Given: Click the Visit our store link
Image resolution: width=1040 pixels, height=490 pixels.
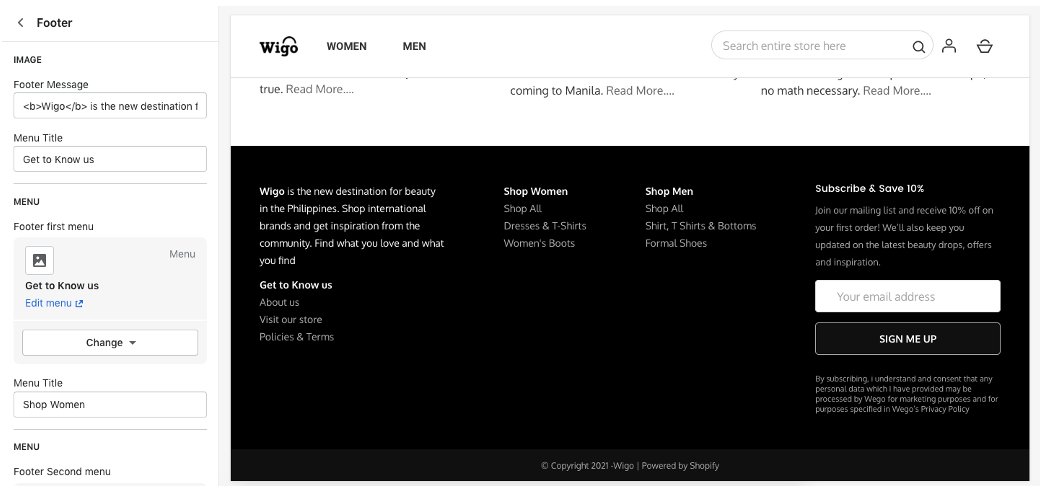Looking at the screenshot, I should point(290,320).
